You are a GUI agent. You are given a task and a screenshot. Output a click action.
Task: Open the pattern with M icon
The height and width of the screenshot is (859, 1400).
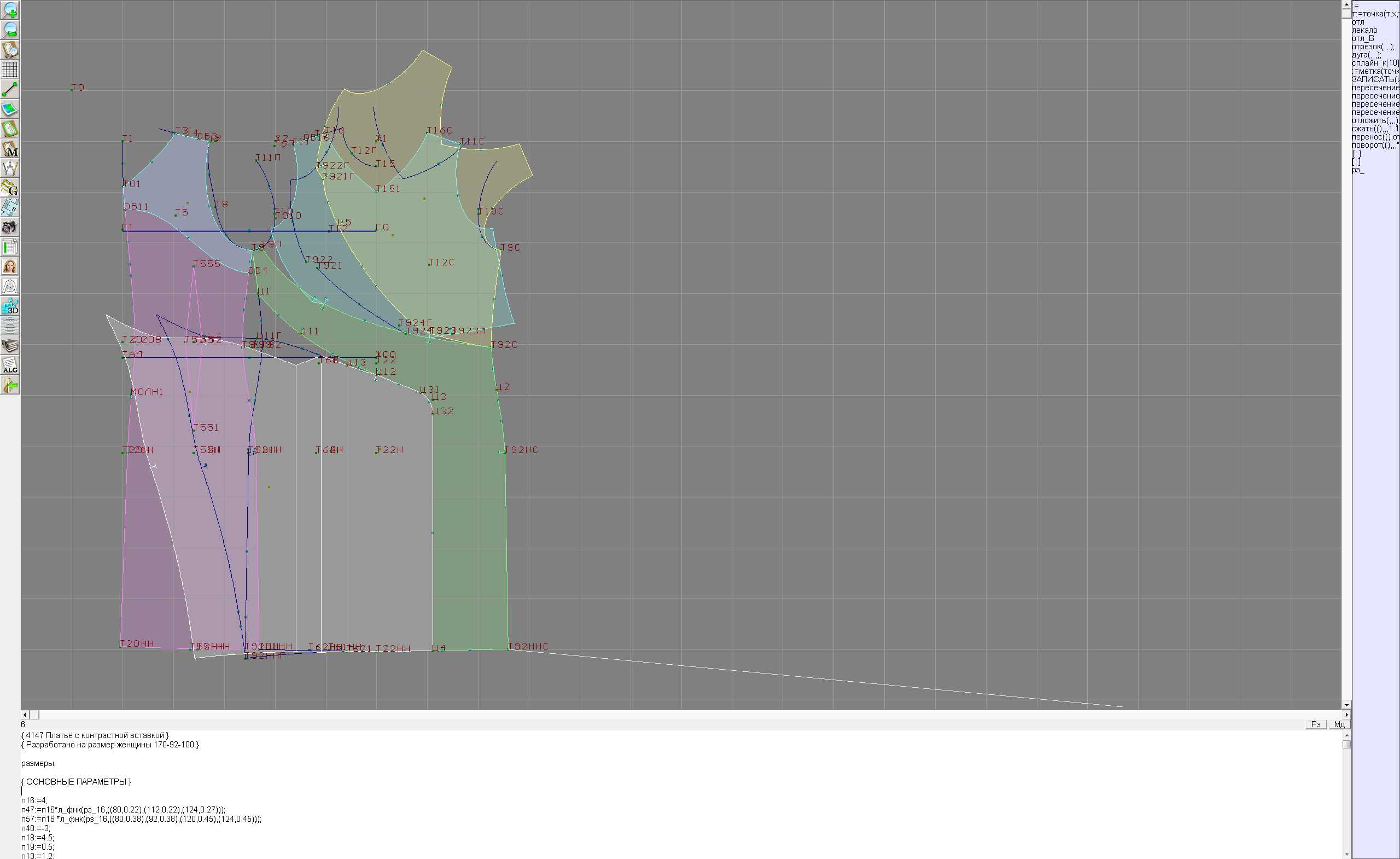pos(10,148)
